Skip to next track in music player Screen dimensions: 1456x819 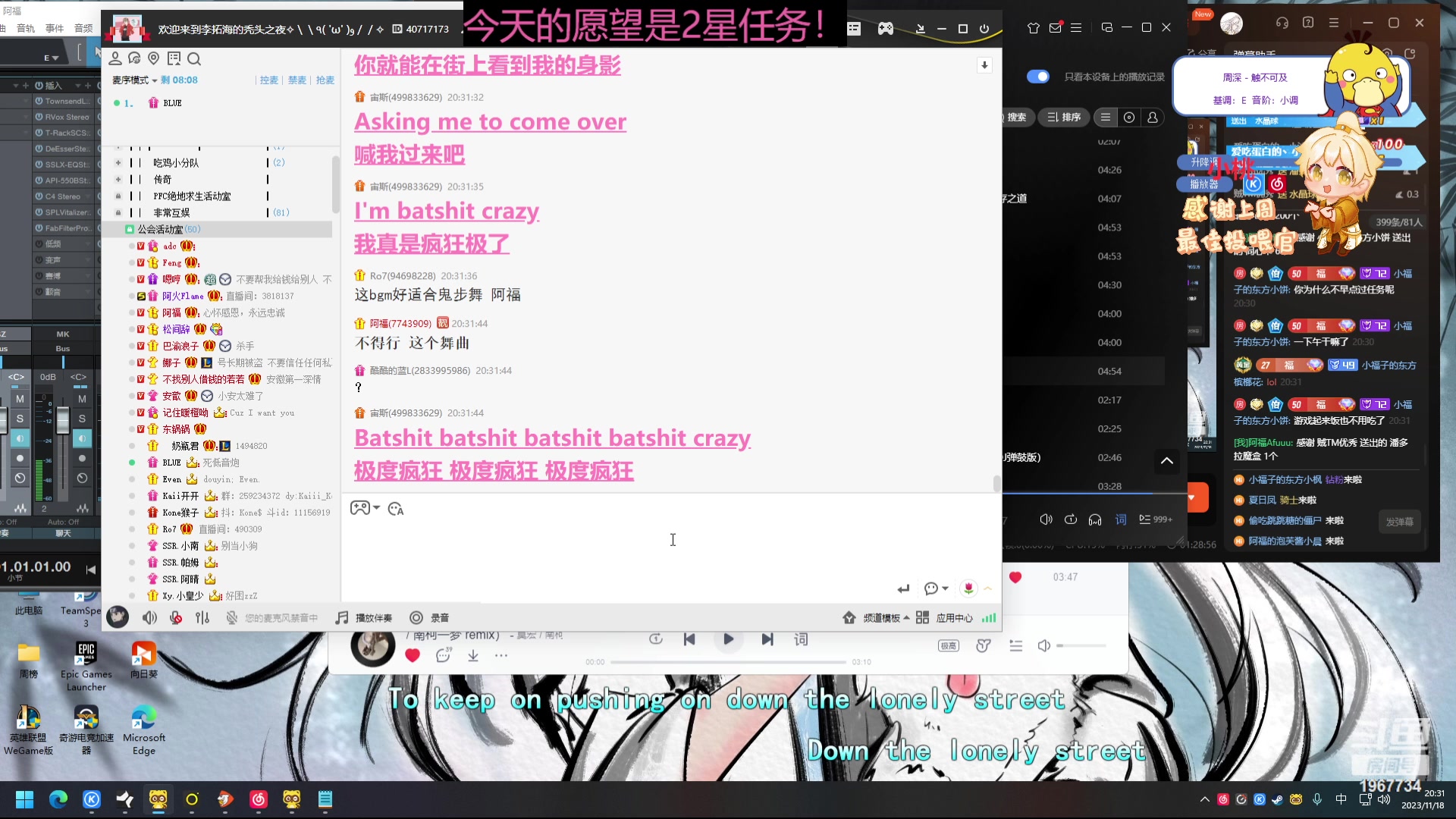tap(767, 639)
